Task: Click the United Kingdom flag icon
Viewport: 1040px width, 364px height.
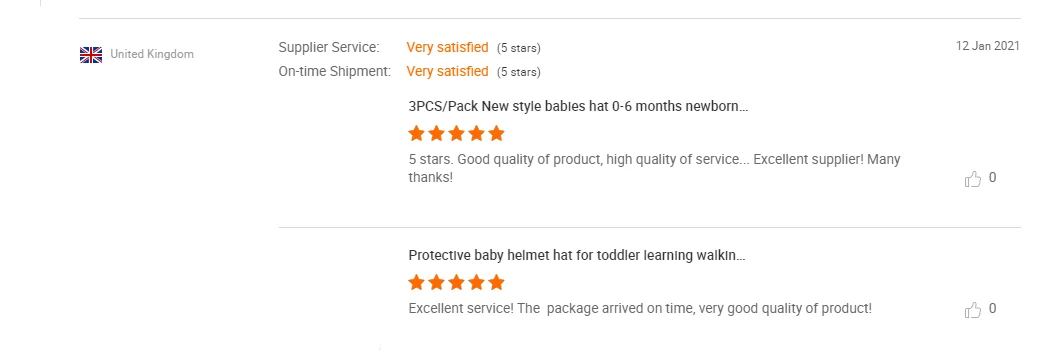Action: (91, 54)
